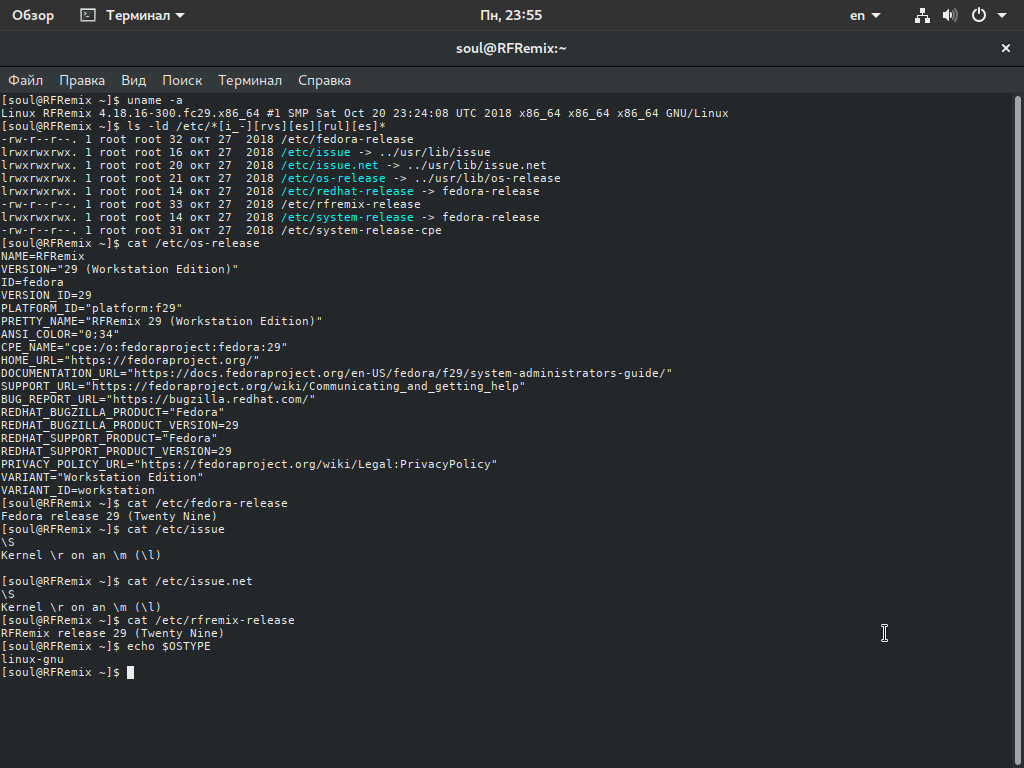Viewport: 1024px width, 768px height.
Task: Click the kernel version line starting 'Linux RFRemix'
Action: pos(365,113)
